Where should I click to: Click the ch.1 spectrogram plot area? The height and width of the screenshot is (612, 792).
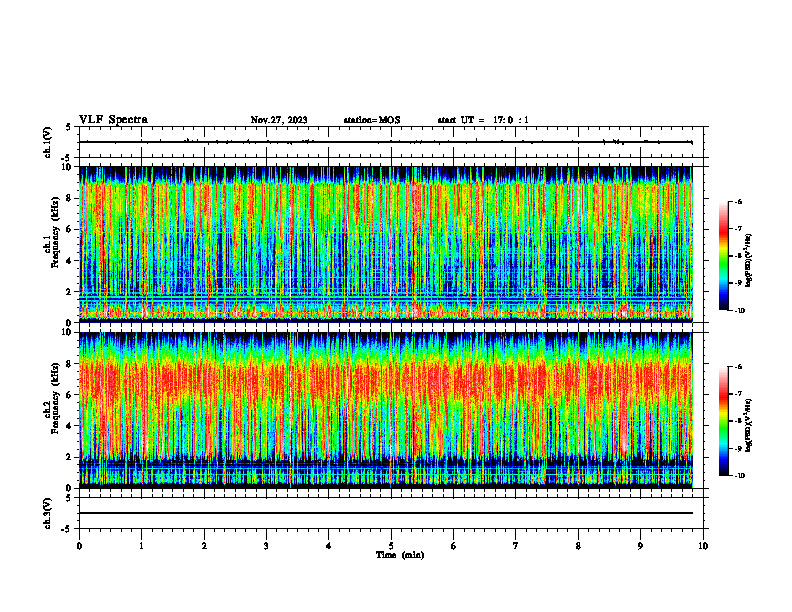tap(386, 244)
